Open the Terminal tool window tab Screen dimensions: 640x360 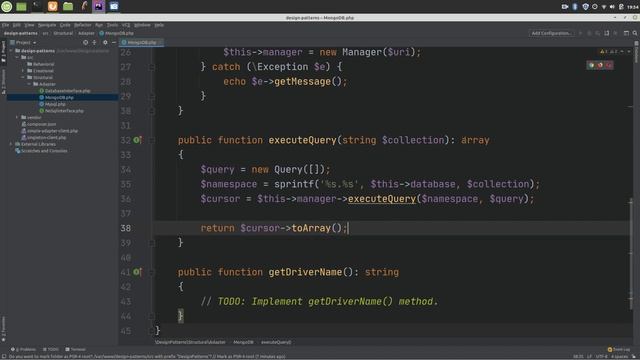click(76, 349)
